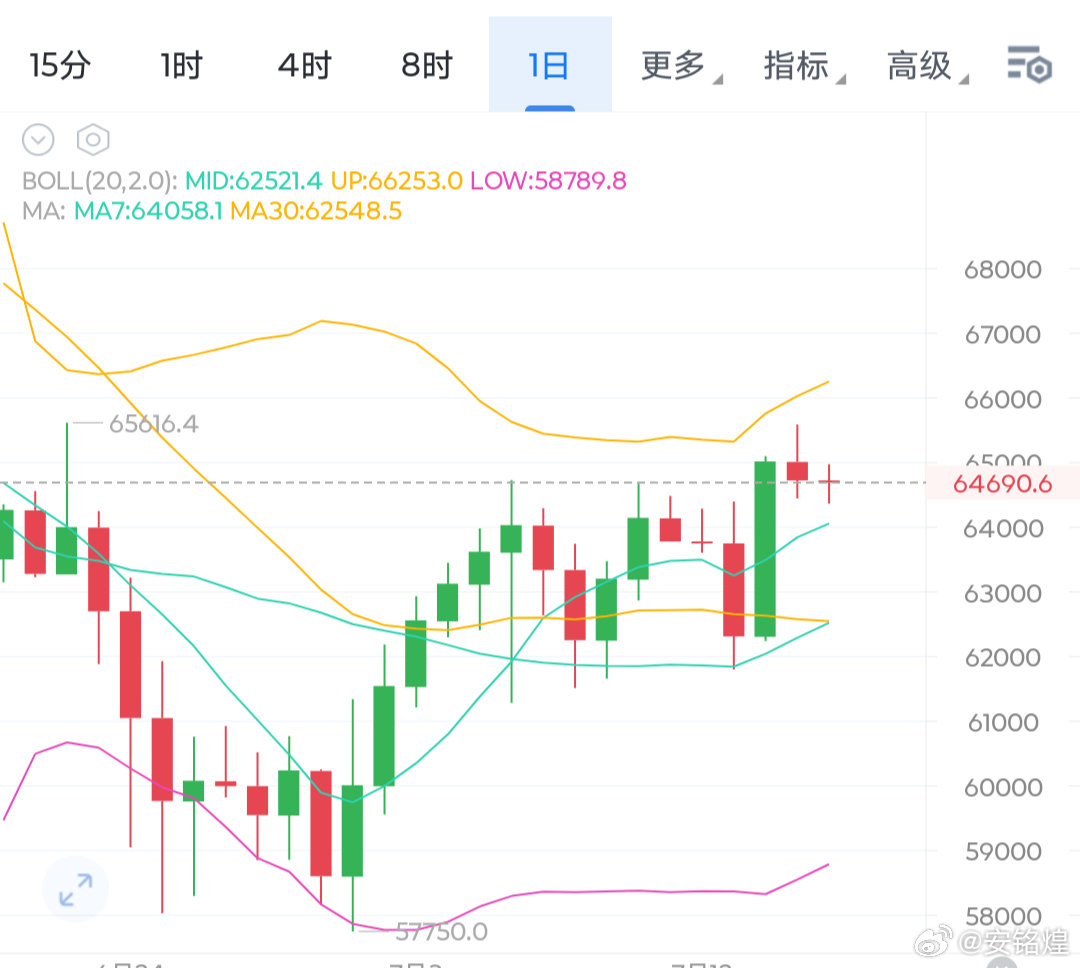The width and height of the screenshot is (1080, 968).
Task: Open the 更多 timeframe dropdown
Action: 681,66
